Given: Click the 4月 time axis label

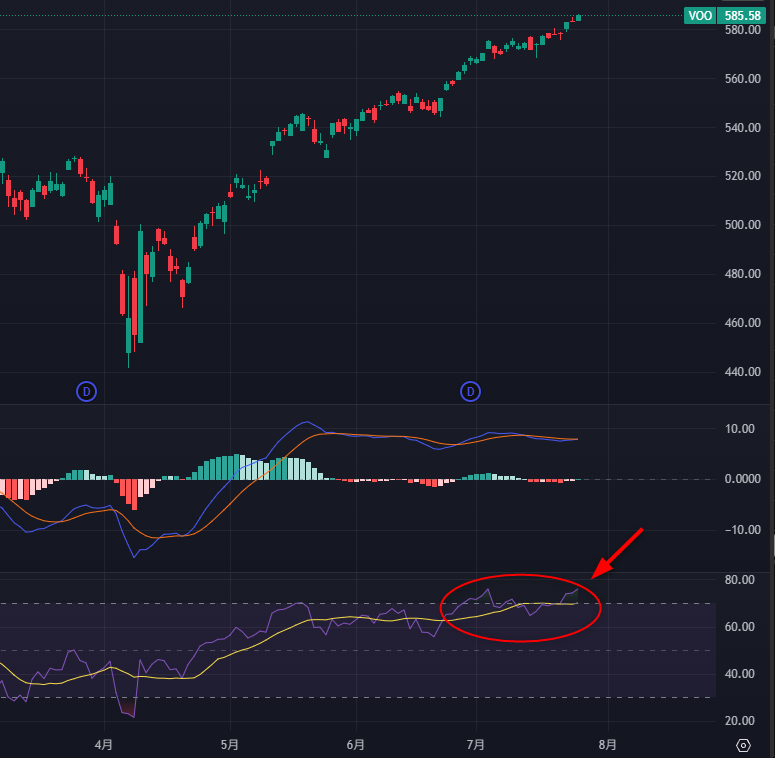Looking at the screenshot, I should (x=103, y=745).
